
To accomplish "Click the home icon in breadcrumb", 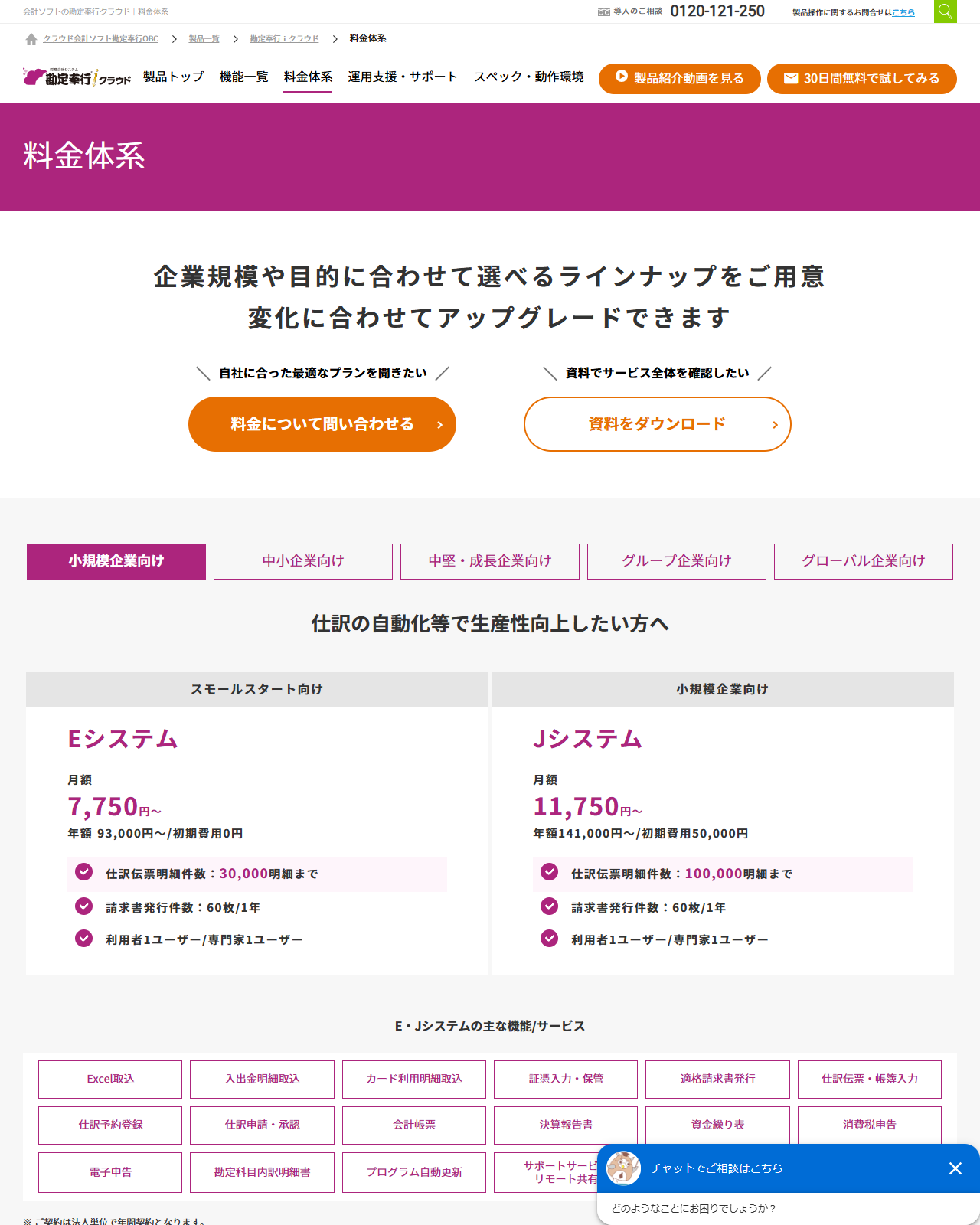I will (x=31, y=39).
